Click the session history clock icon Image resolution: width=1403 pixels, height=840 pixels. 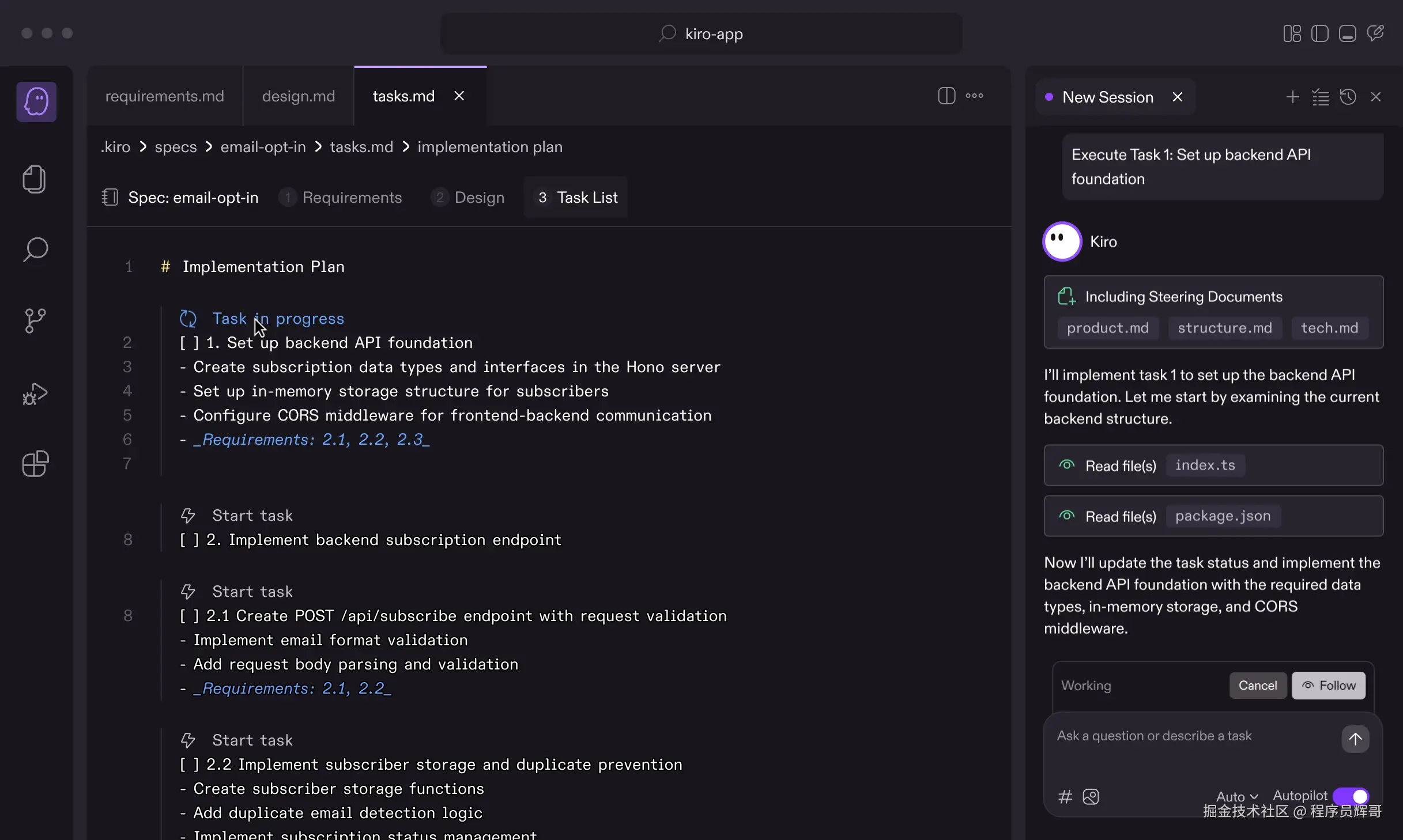(1348, 97)
